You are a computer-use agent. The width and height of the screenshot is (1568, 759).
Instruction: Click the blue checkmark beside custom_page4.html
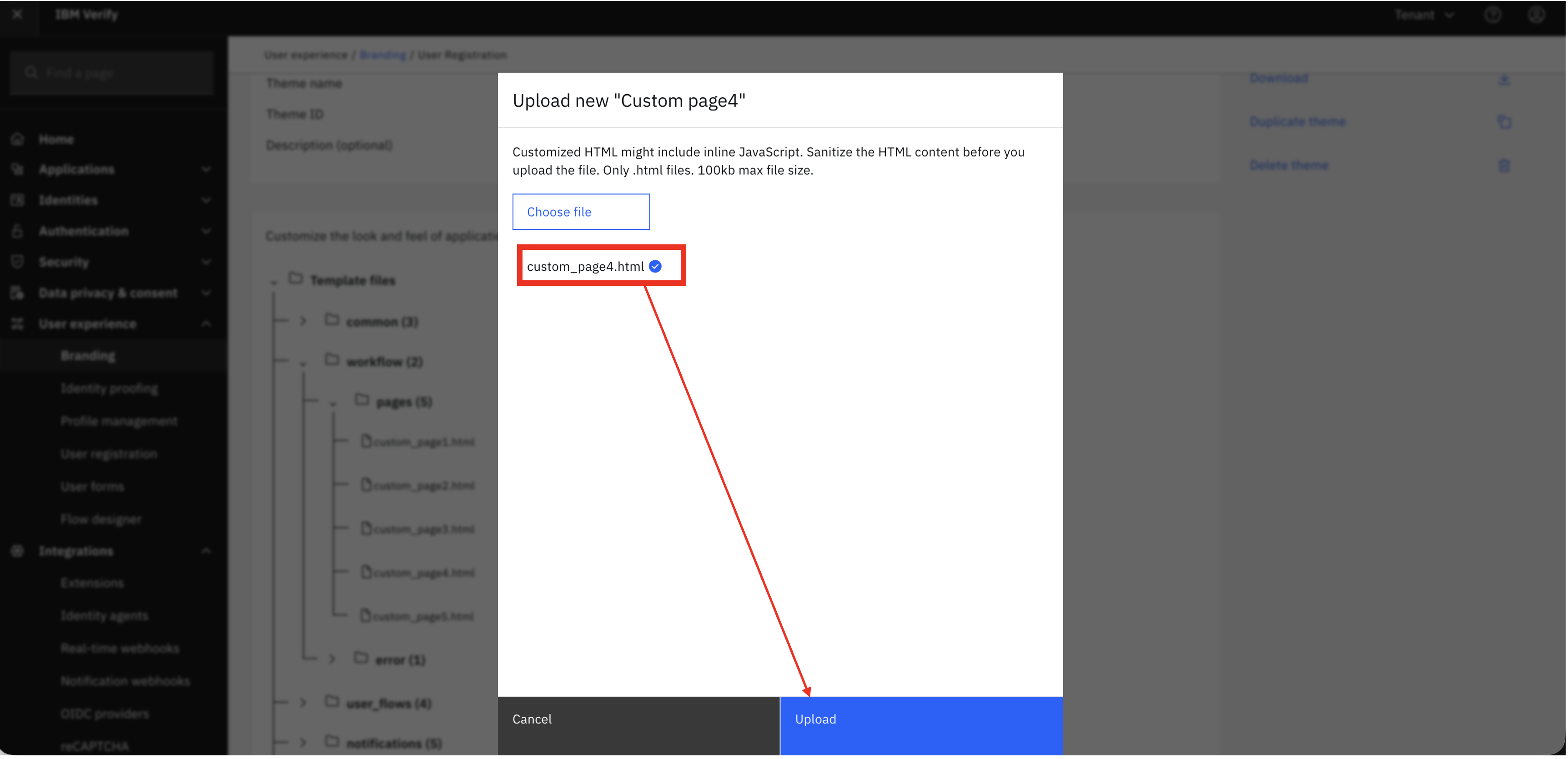[x=656, y=267]
